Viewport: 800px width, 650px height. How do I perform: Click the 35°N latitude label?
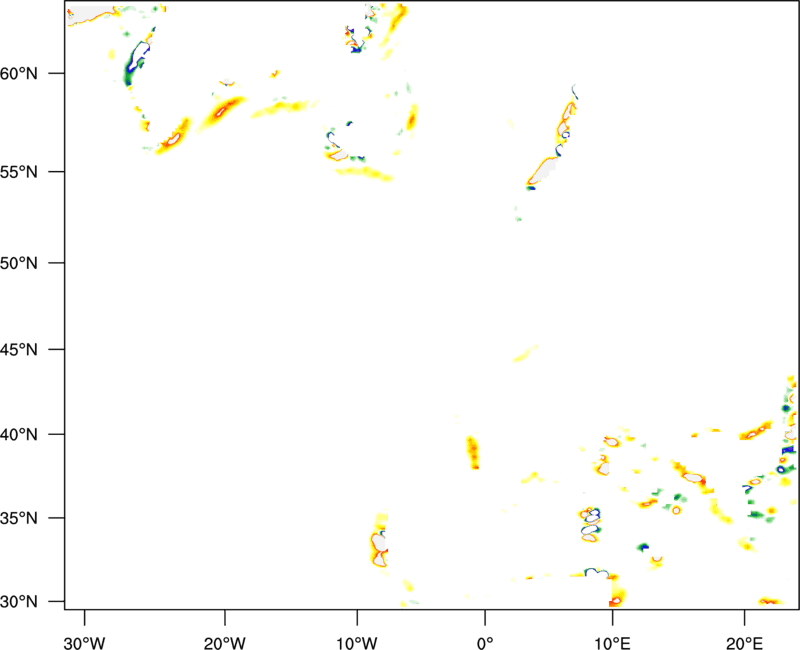19,518
